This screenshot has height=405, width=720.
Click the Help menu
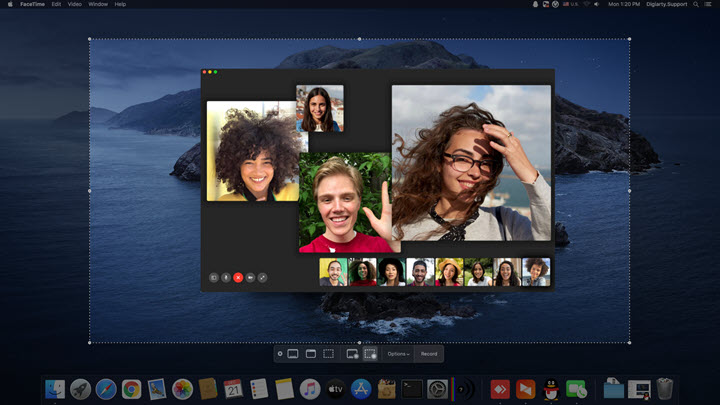tap(121, 4)
